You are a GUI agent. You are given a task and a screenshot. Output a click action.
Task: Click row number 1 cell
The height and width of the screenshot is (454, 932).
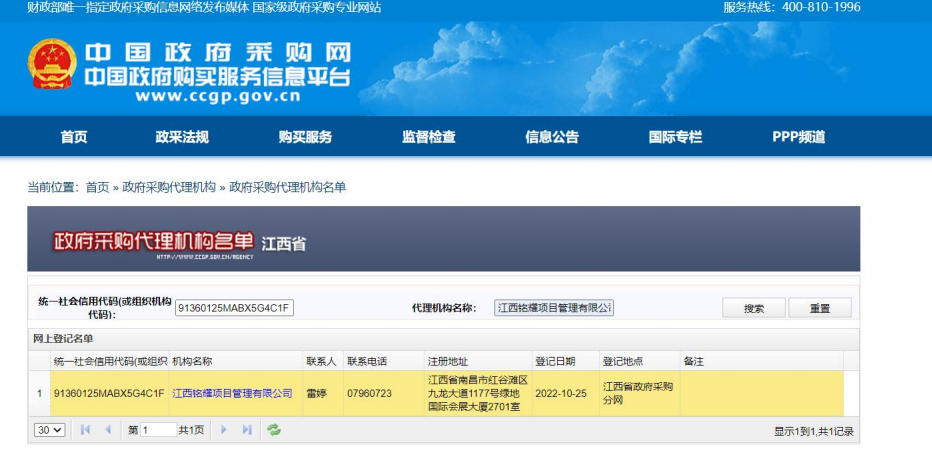pyautogui.click(x=39, y=393)
